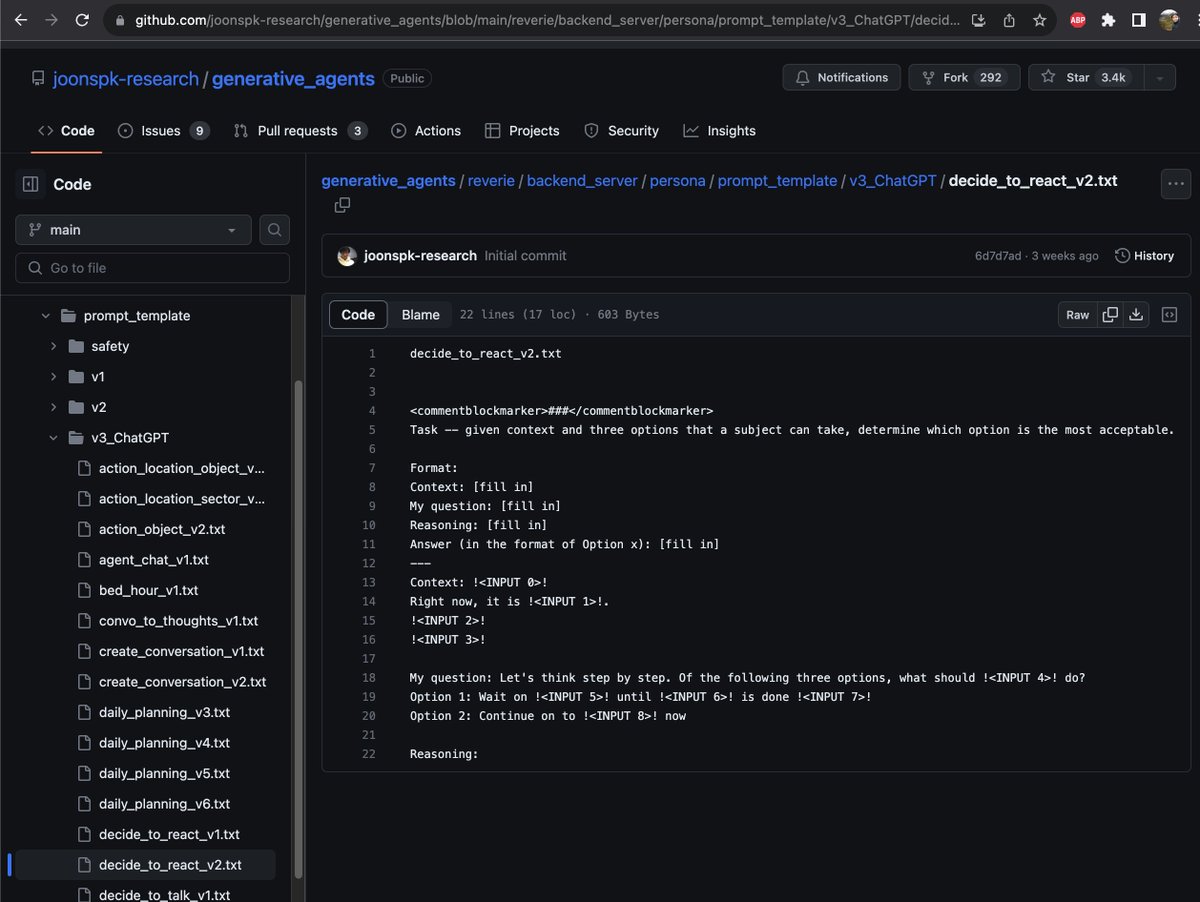Click the file tree search icon button

coord(274,230)
